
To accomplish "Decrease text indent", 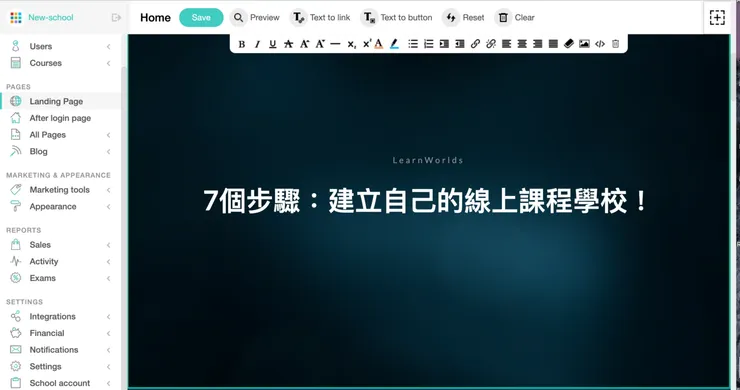I will (x=460, y=44).
